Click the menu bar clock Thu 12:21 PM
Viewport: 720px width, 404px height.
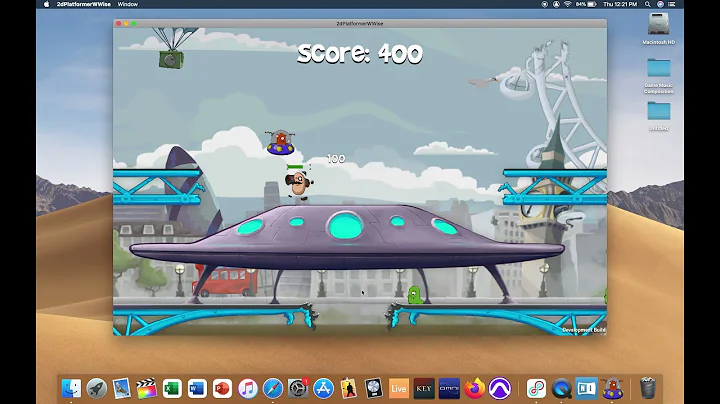(620, 4)
